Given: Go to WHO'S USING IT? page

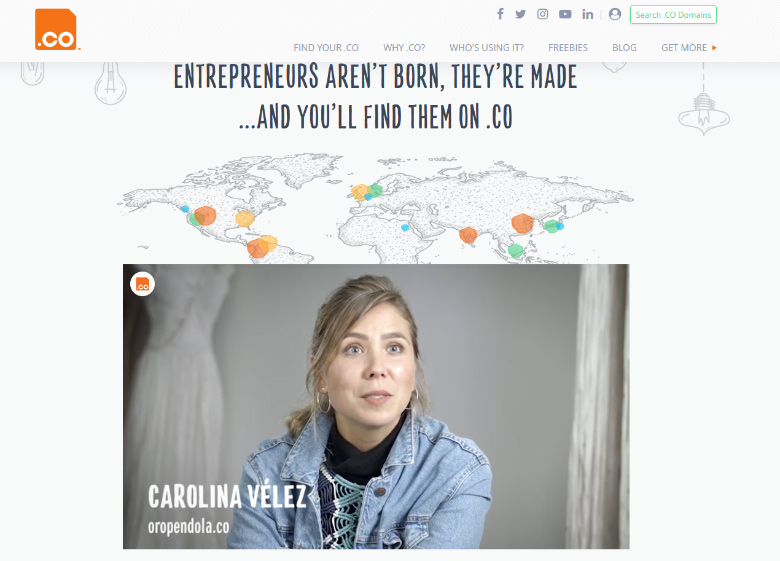Looking at the screenshot, I should pos(487,48).
